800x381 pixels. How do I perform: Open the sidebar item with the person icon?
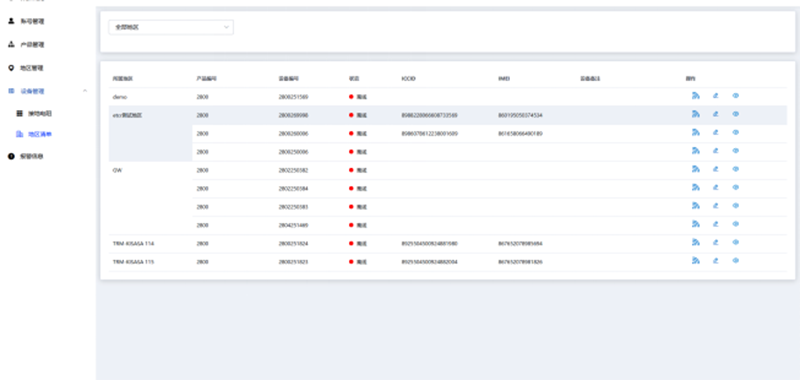point(27,21)
